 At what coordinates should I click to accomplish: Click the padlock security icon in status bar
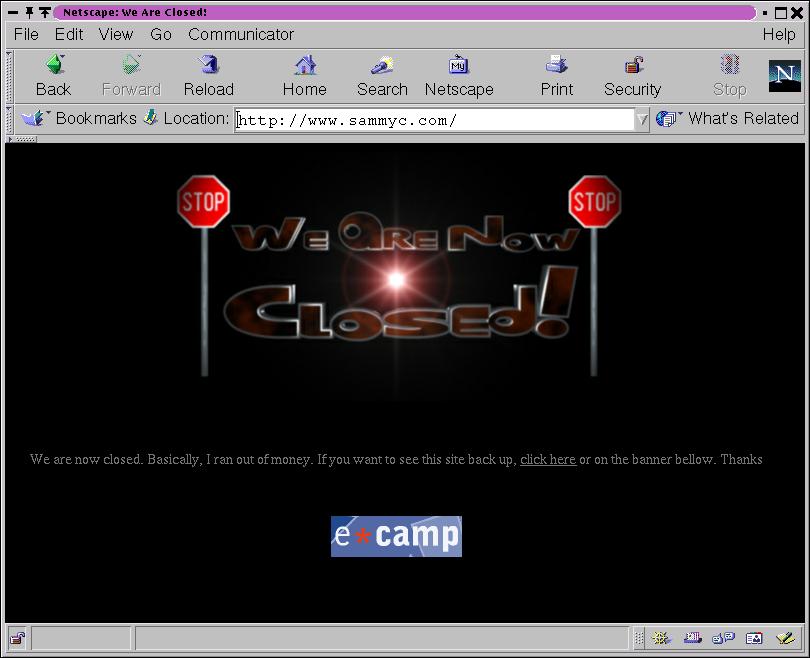pos(17,638)
